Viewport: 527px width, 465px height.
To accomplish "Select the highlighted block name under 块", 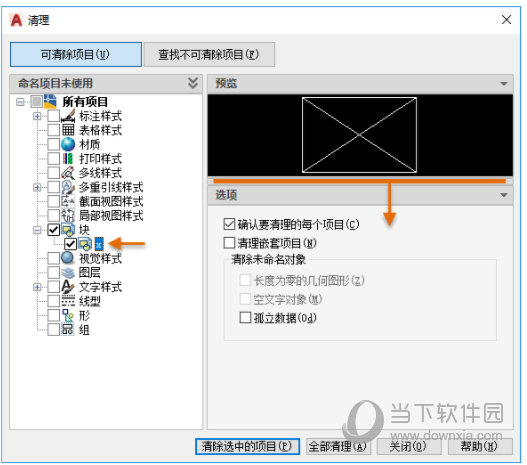I will 99,244.
